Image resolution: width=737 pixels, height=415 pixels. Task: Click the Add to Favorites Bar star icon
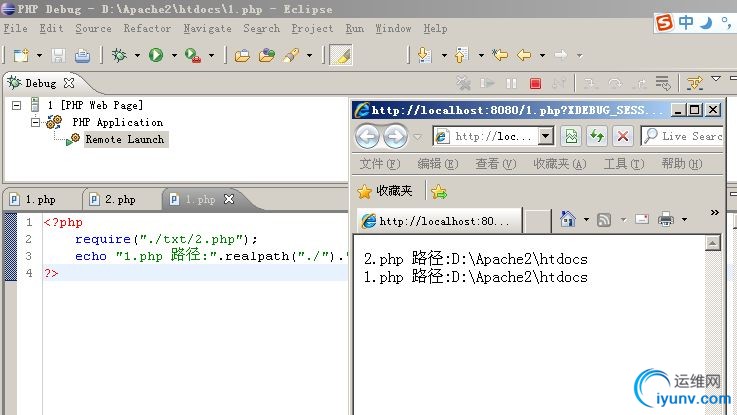pos(439,191)
